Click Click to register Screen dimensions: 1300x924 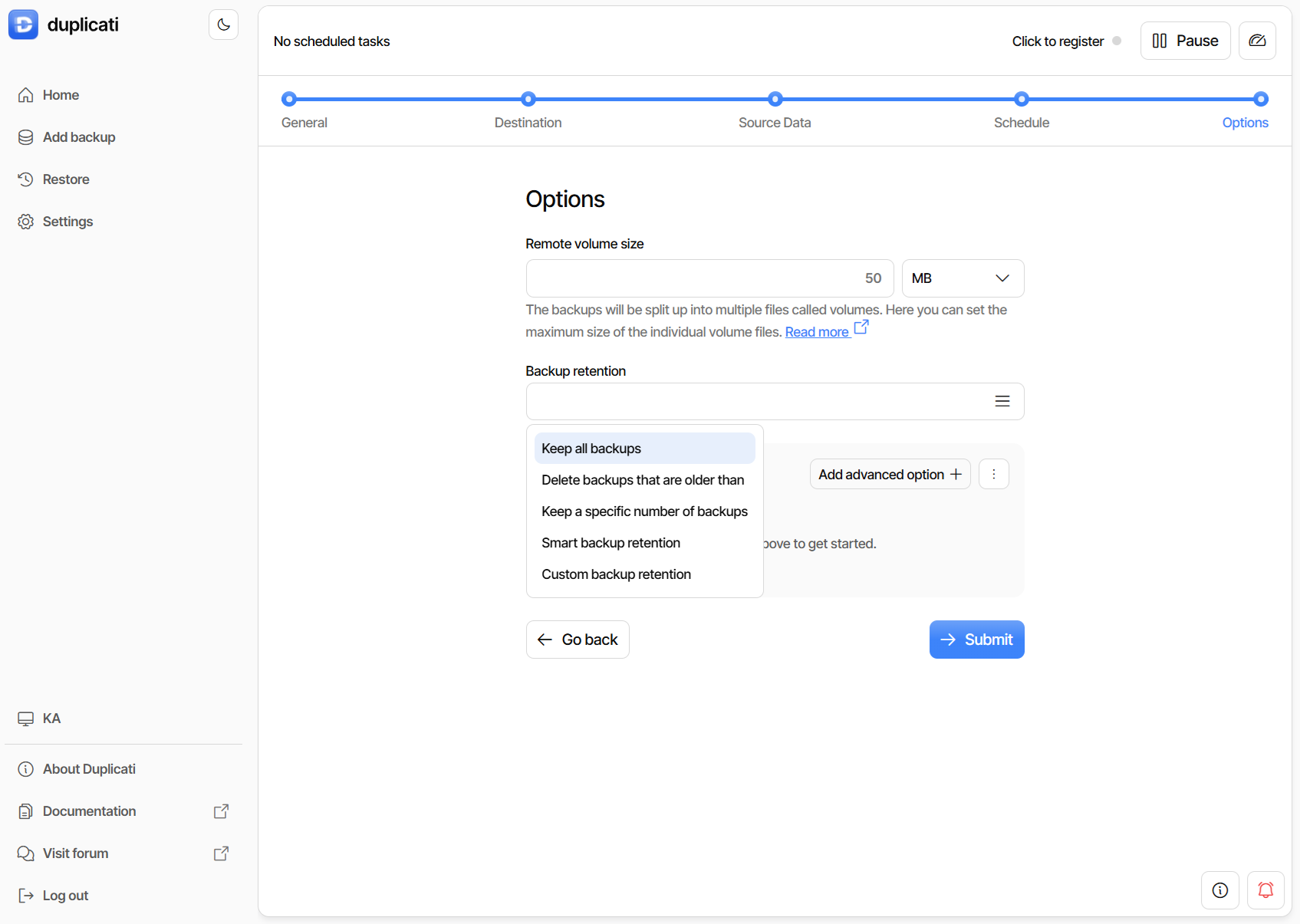(x=1058, y=41)
